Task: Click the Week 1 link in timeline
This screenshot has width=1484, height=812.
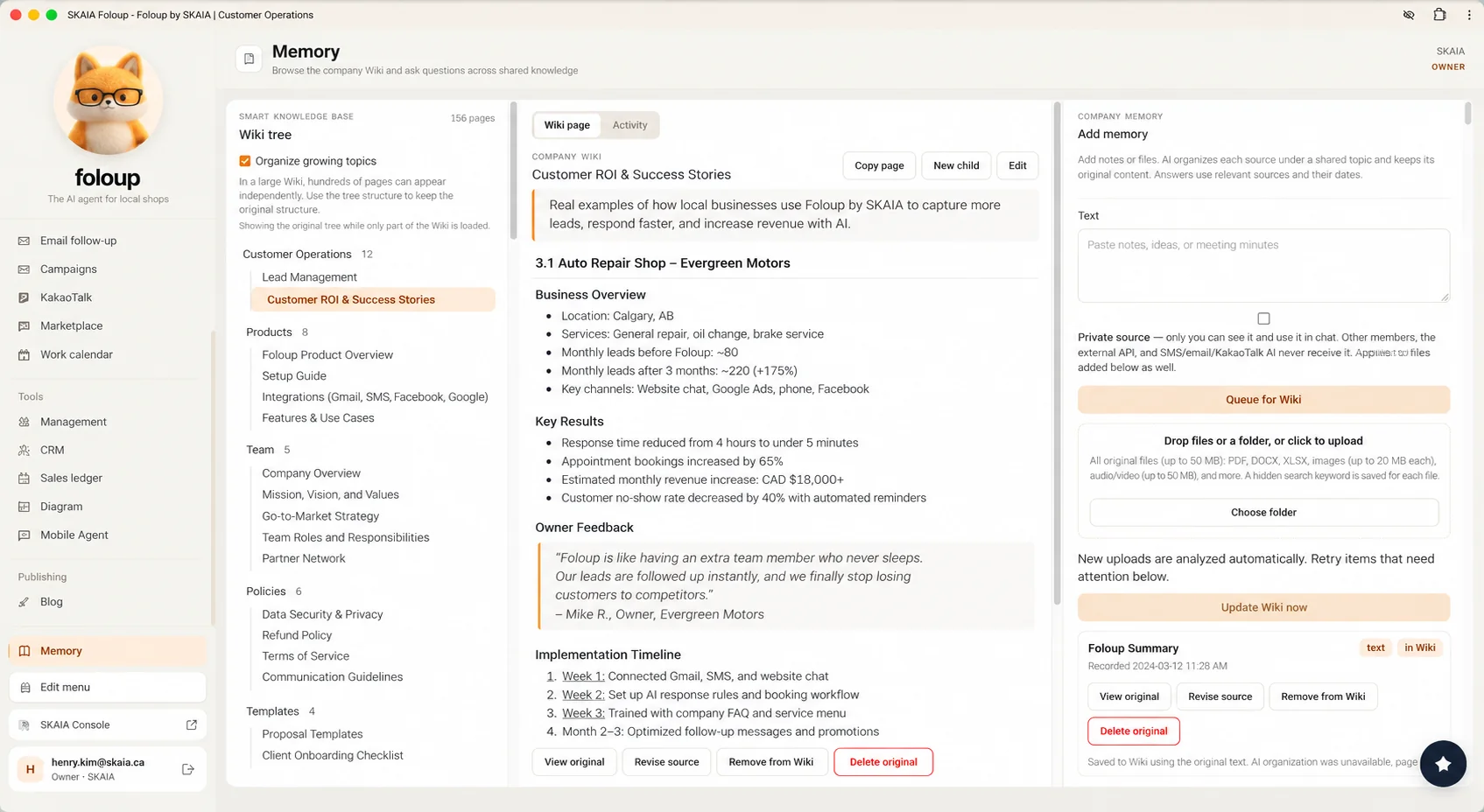Action: tap(583, 676)
